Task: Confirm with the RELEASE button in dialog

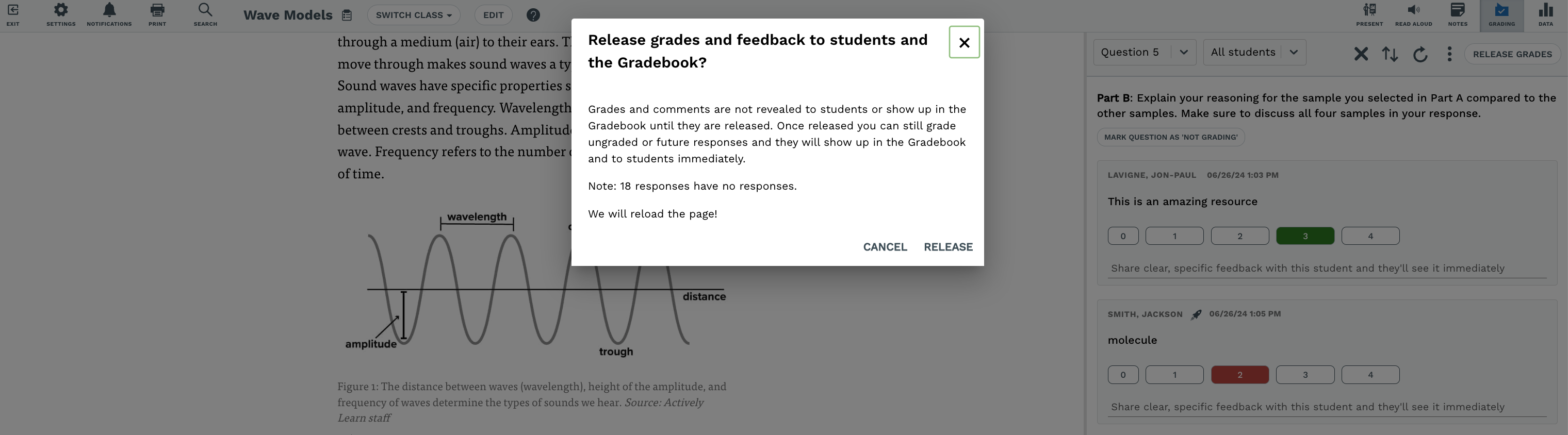Action: (x=948, y=247)
